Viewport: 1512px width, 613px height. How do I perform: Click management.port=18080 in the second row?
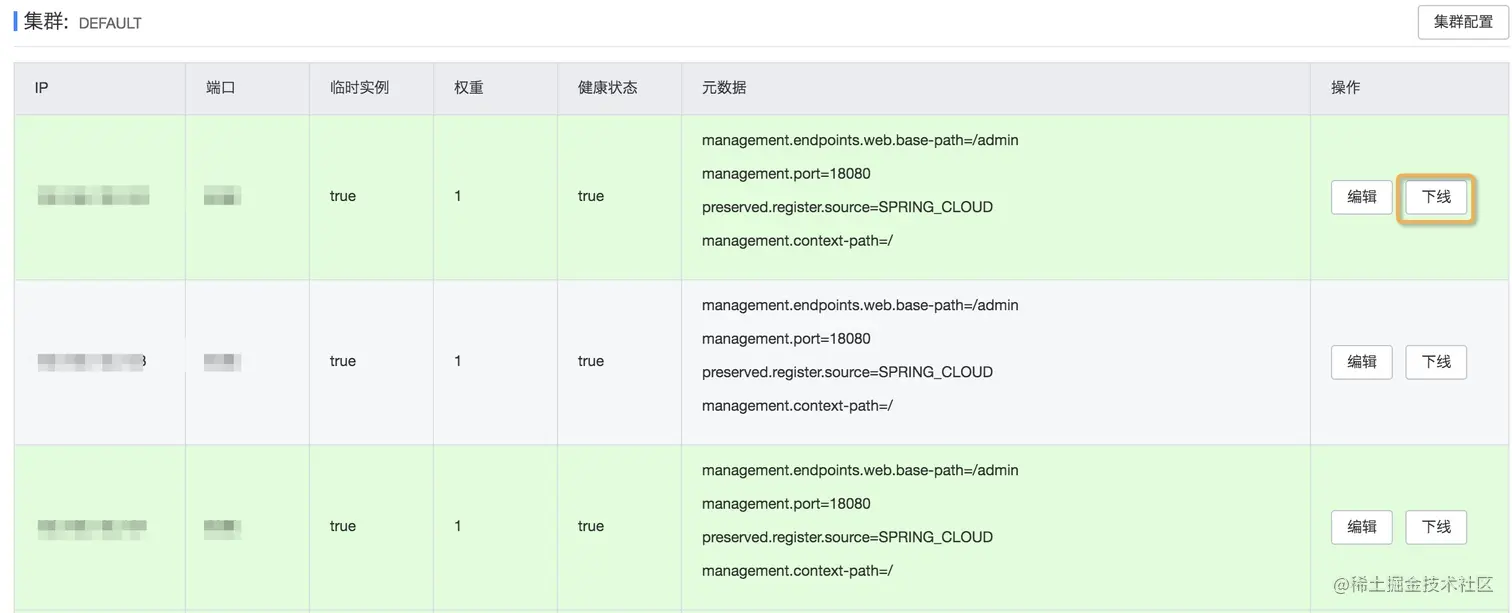[x=786, y=339]
